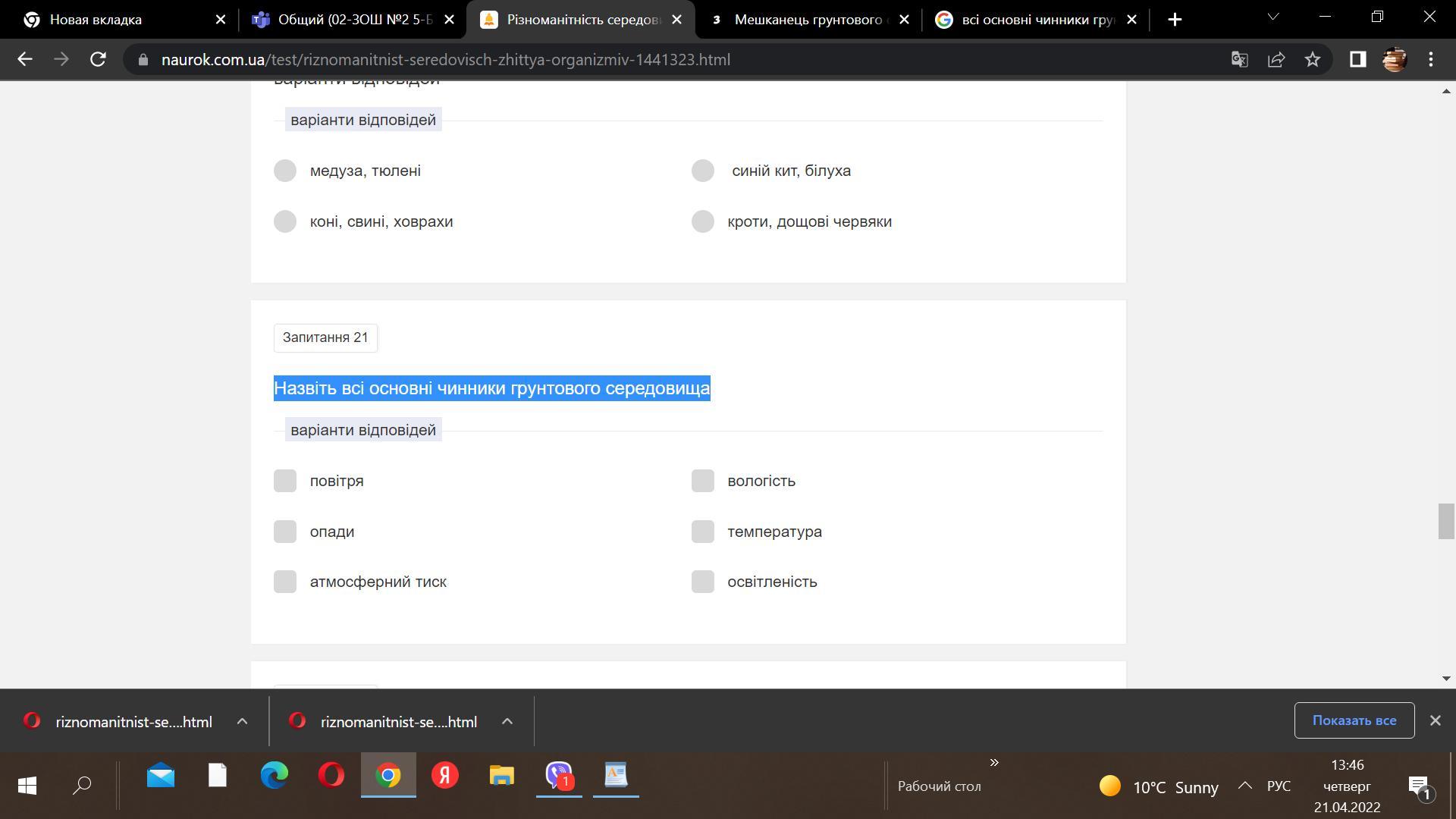This screenshot has height=819, width=1456.
Task: Open Viber from the taskbar
Action: pos(559,775)
